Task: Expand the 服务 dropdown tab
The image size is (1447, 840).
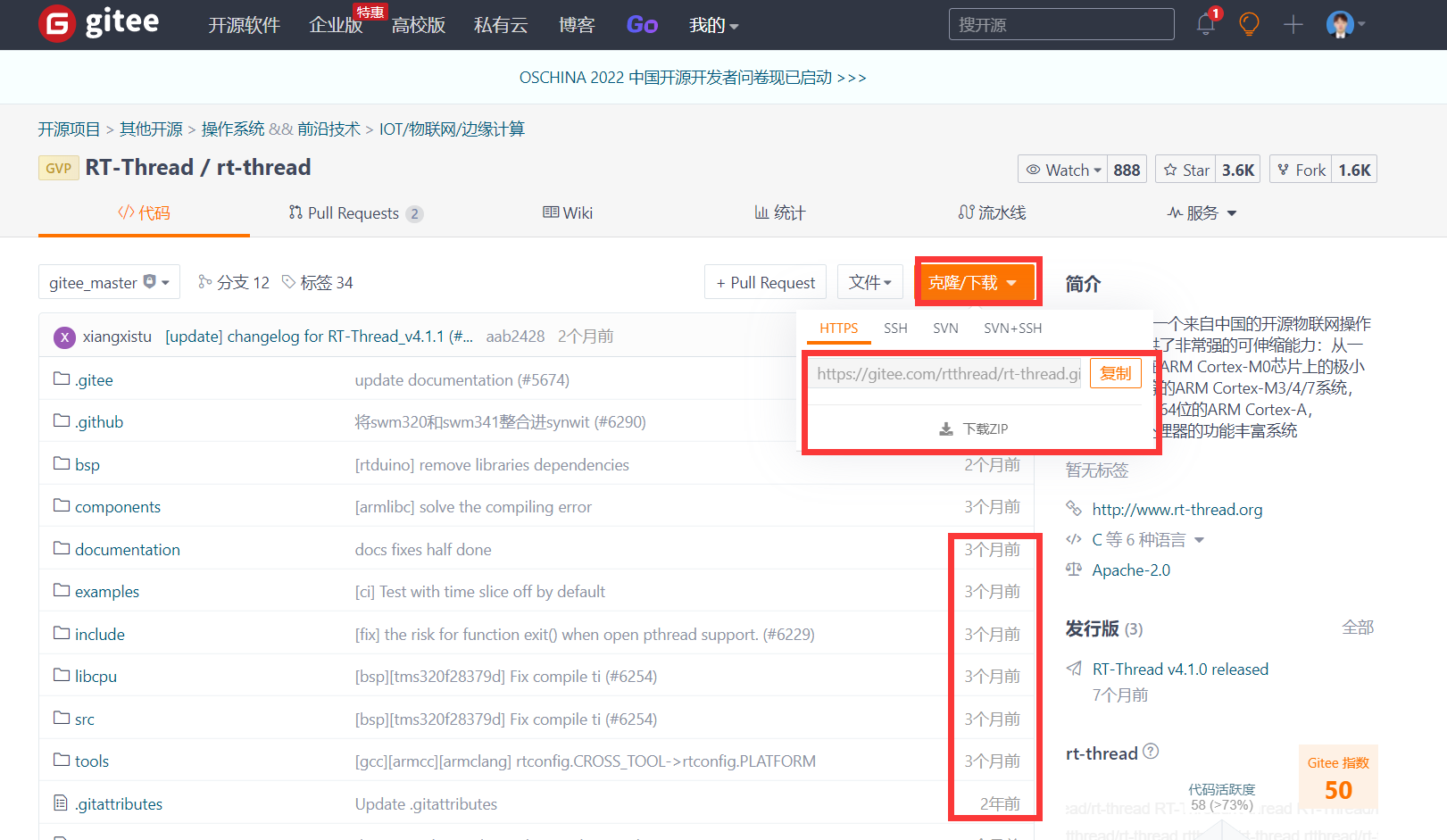Action: pyautogui.click(x=1202, y=212)
